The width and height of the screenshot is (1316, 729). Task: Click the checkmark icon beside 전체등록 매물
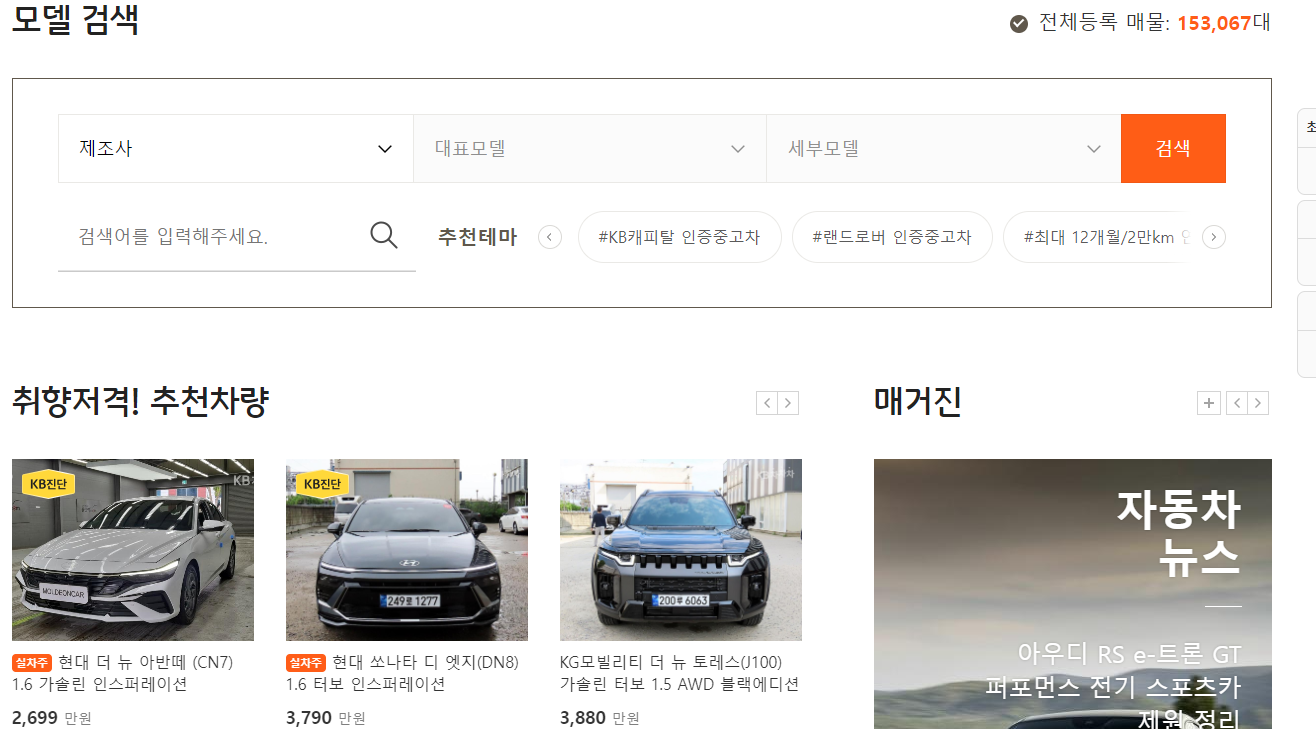(x=1019, y=23)
